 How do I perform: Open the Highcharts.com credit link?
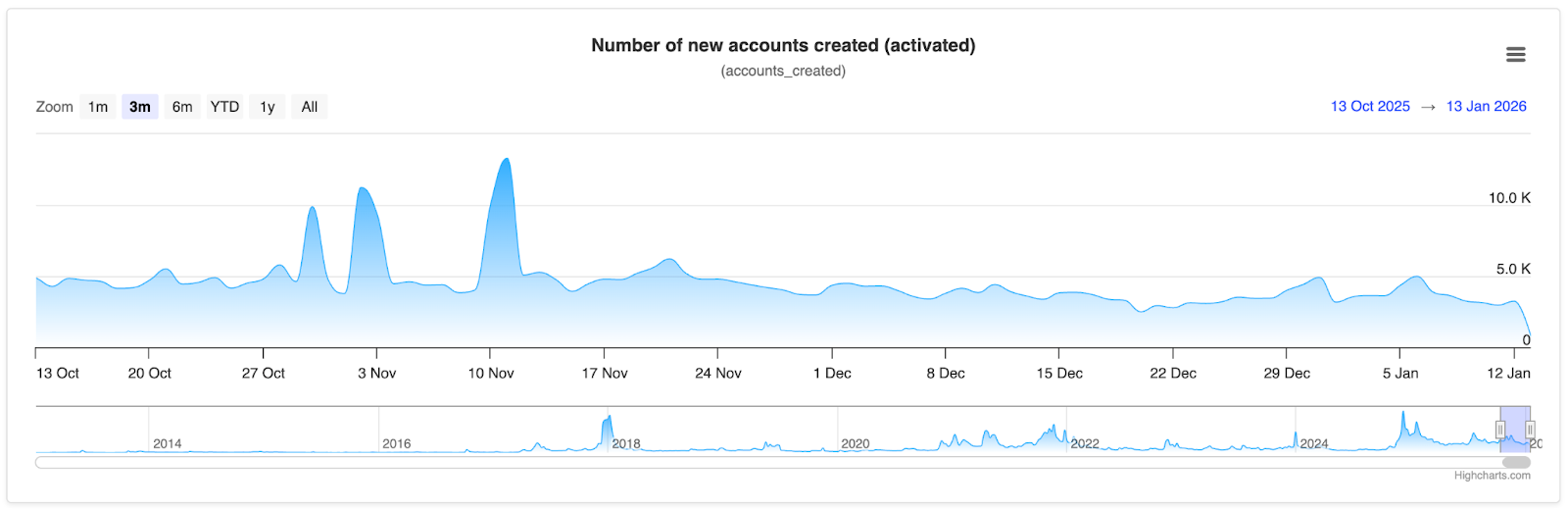(x=1492, y=476)
